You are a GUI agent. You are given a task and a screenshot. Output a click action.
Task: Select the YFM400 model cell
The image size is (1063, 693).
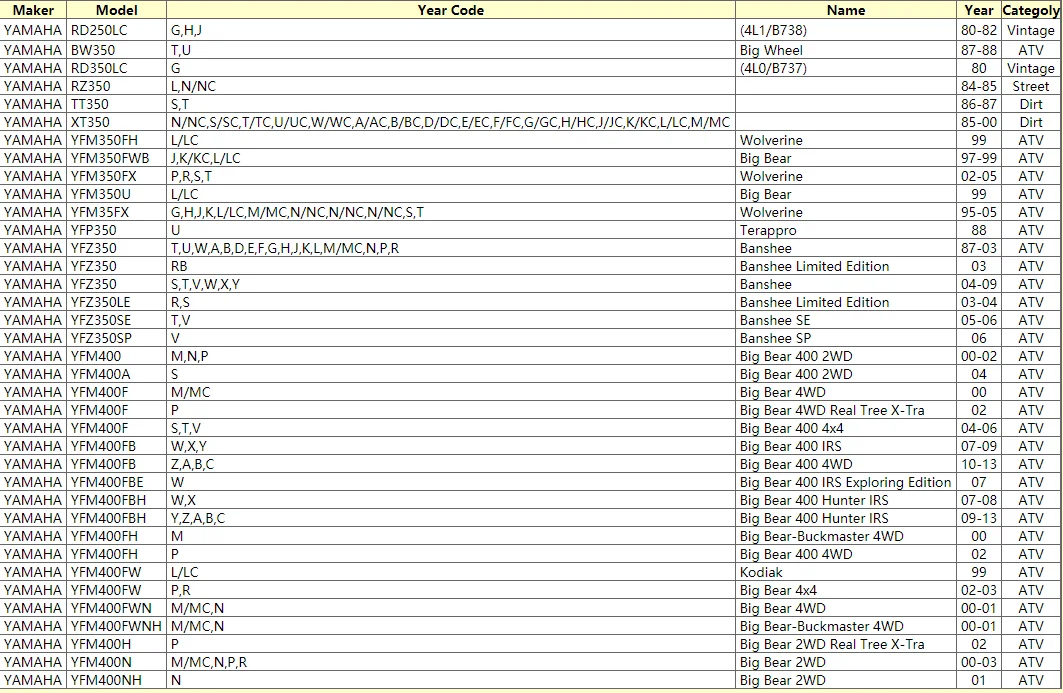[x=117, y=356]
